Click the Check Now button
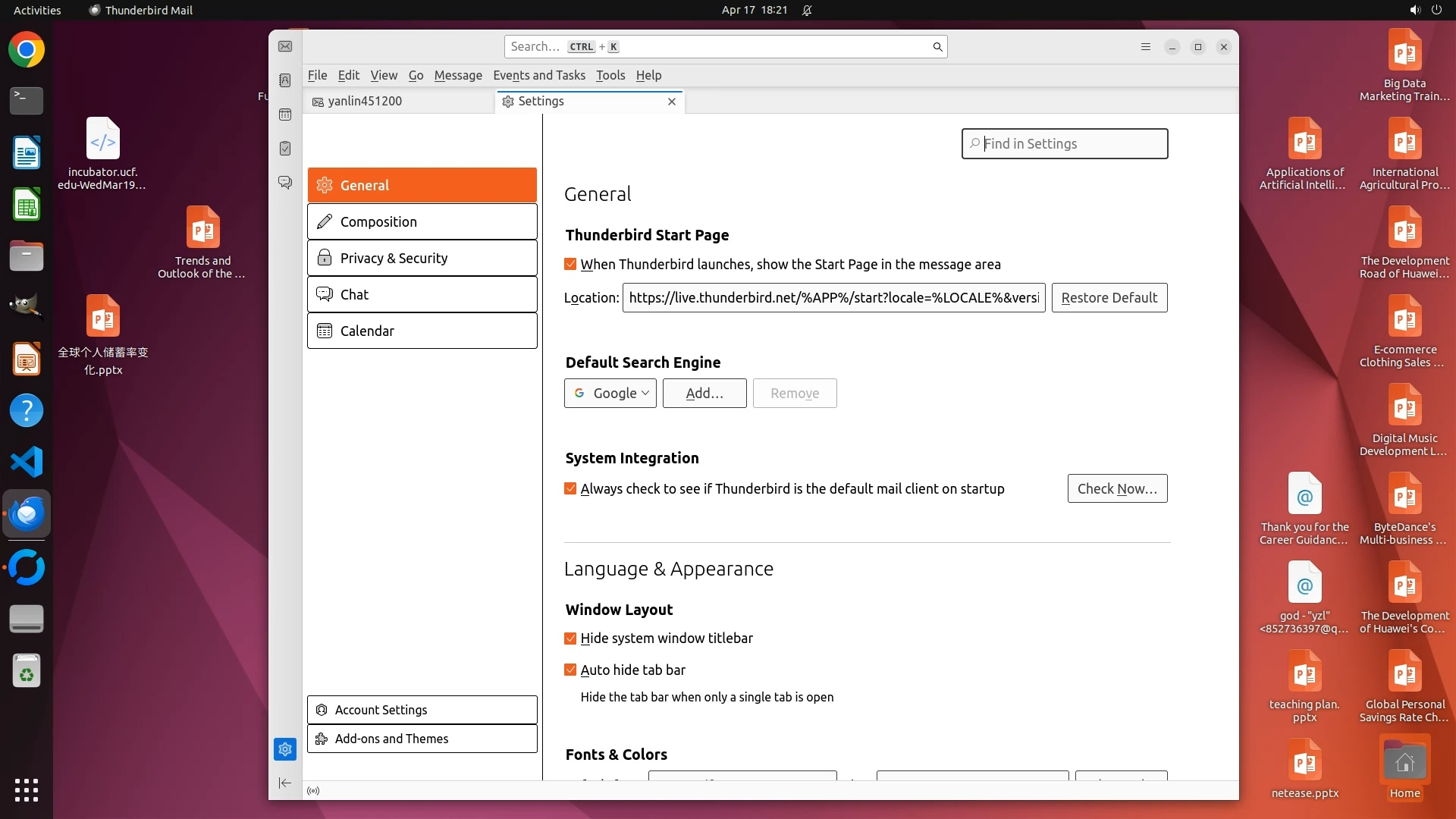Image resolution: width=1456 pixels, height=819 pixels. [x=1116, y=488]
